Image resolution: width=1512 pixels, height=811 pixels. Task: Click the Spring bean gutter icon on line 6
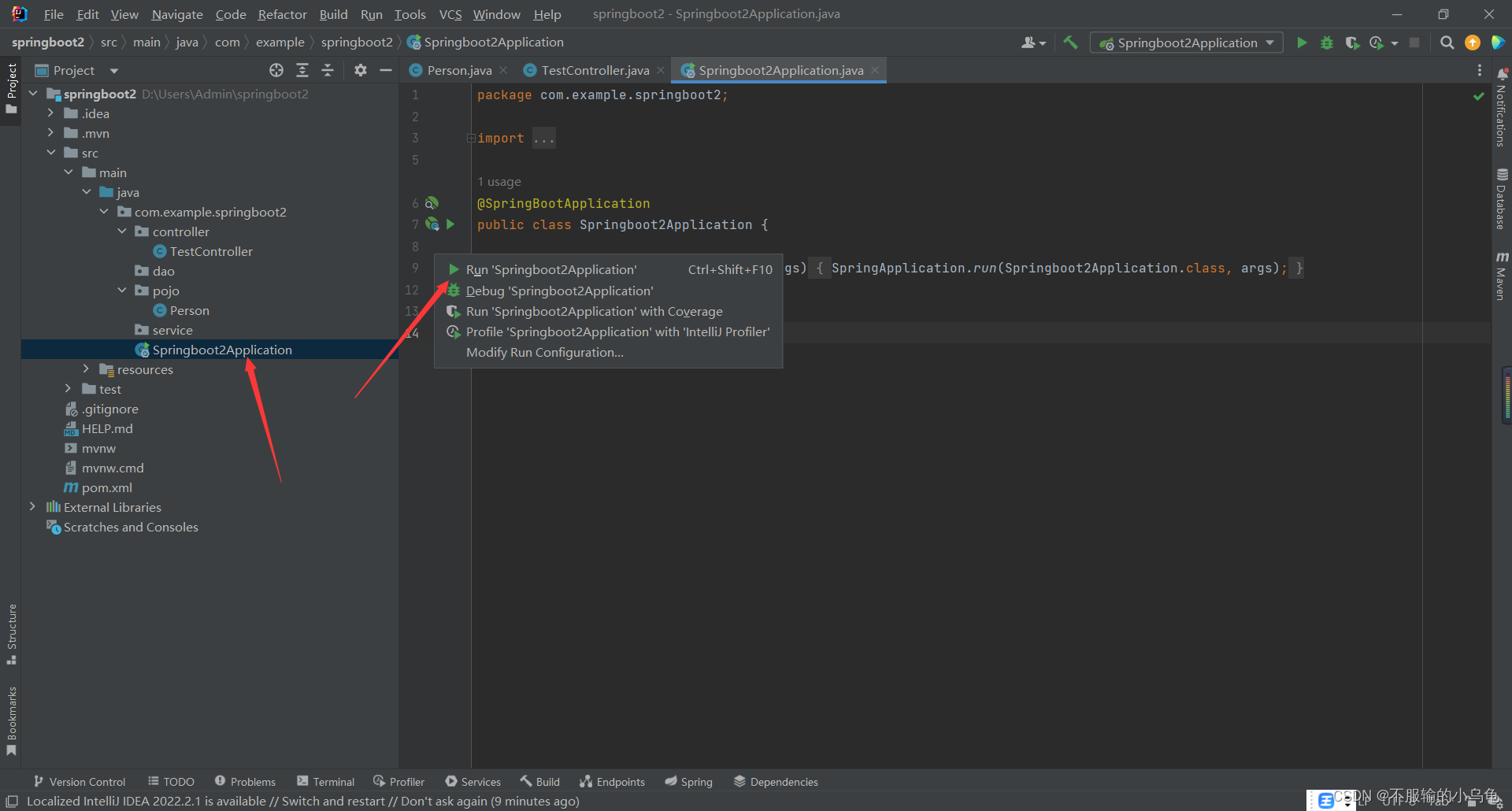[x=432, y=203]
